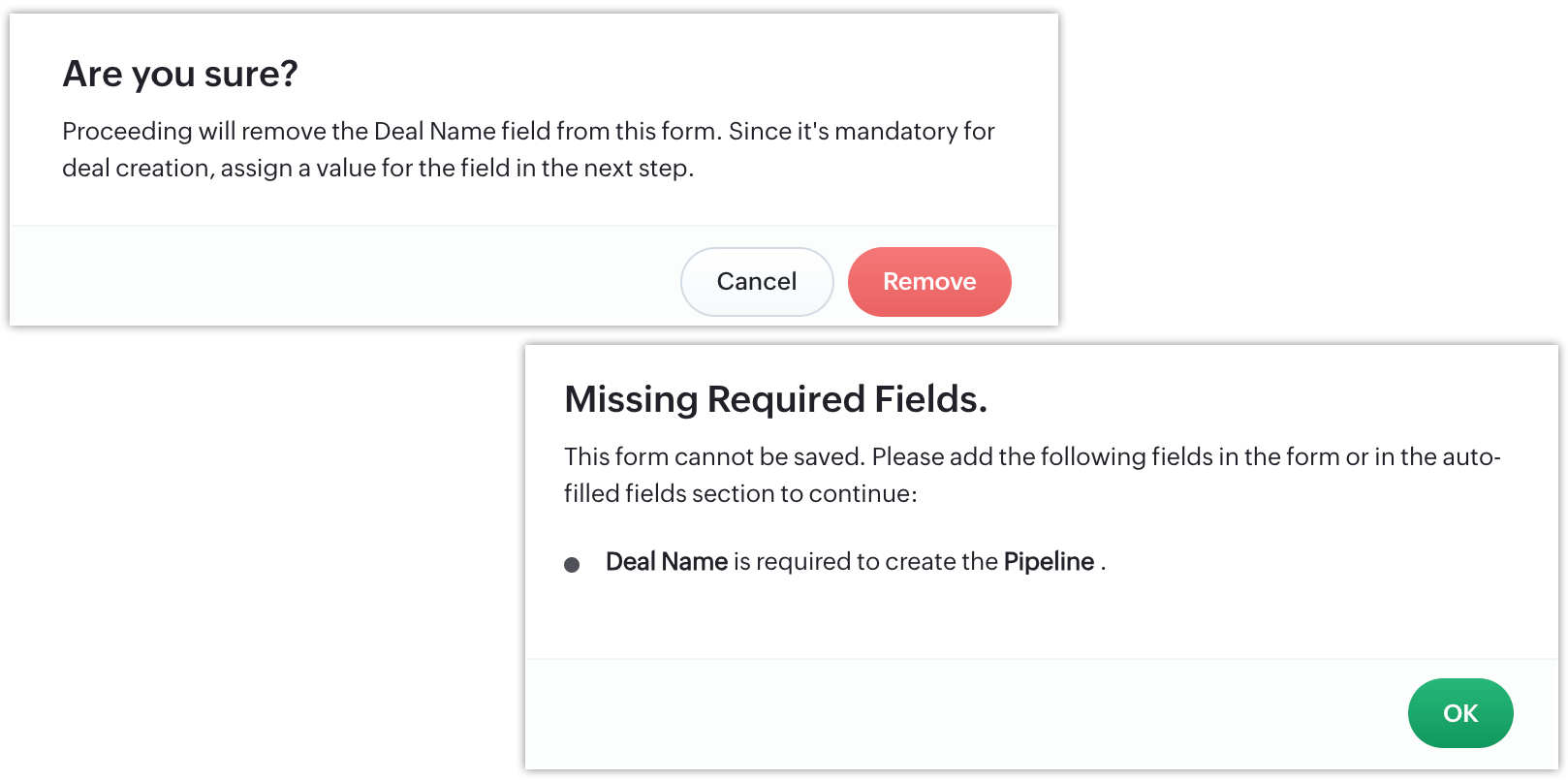Click the word "auto-" in the warning text
Viewport: 1568px width, 781px height.
tap(1471, 456)
